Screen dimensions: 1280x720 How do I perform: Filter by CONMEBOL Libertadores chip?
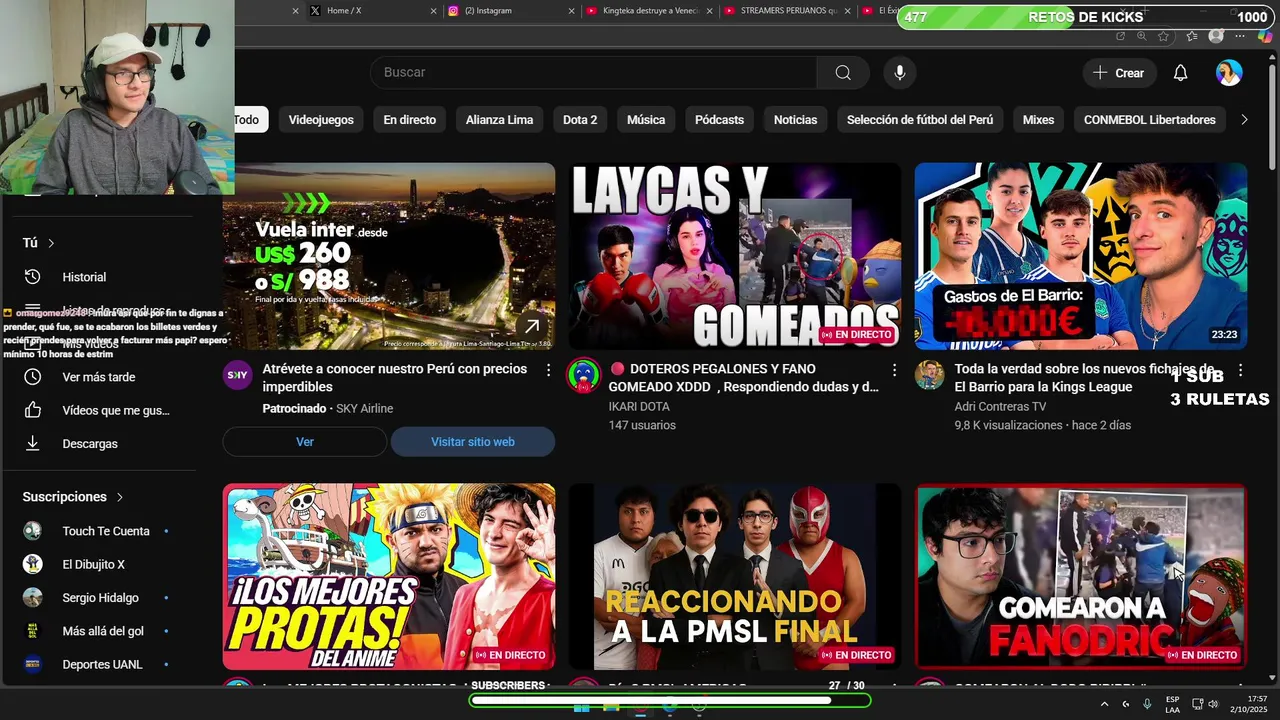point(1150,120)
